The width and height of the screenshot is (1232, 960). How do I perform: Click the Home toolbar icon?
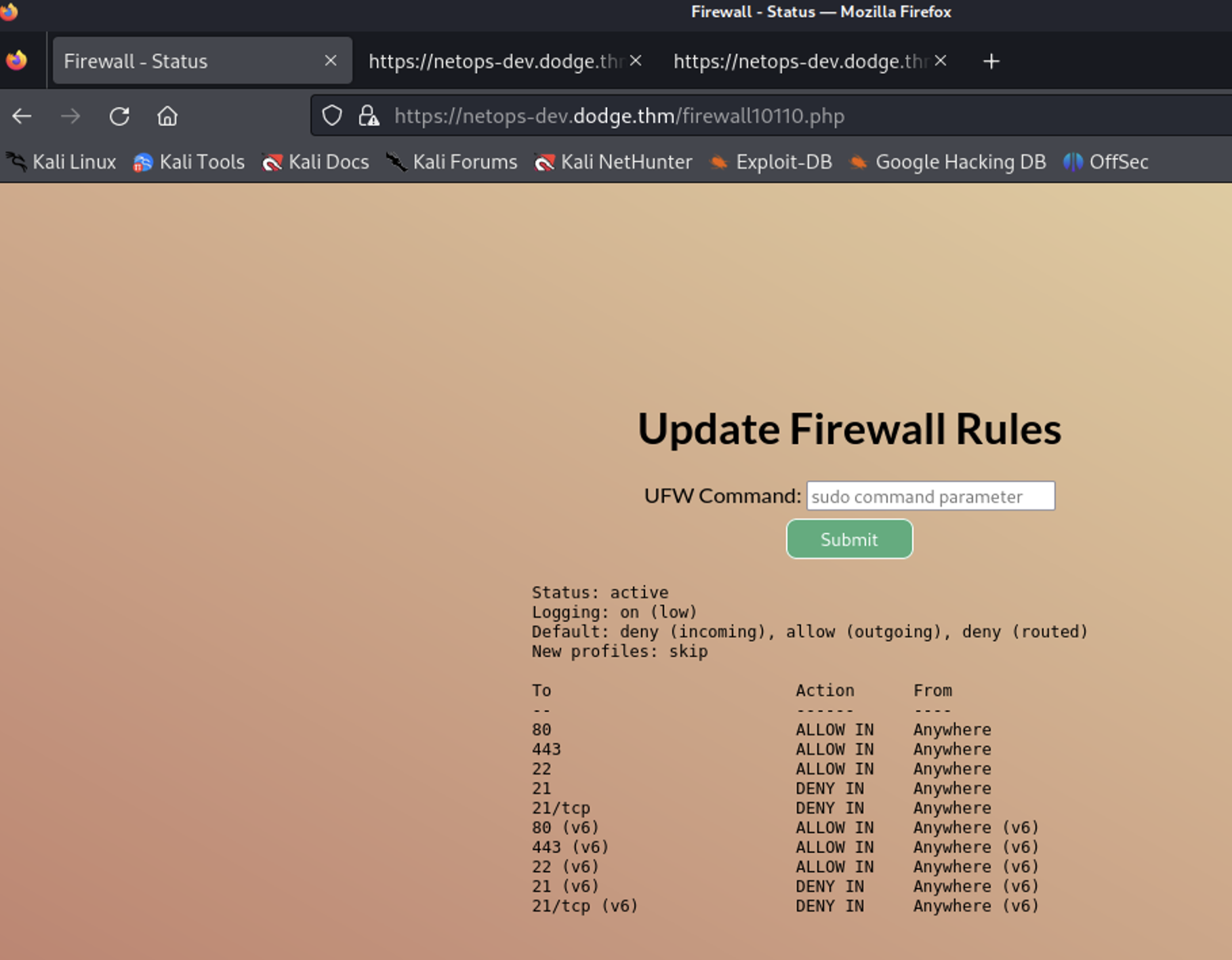coord(167,117)
